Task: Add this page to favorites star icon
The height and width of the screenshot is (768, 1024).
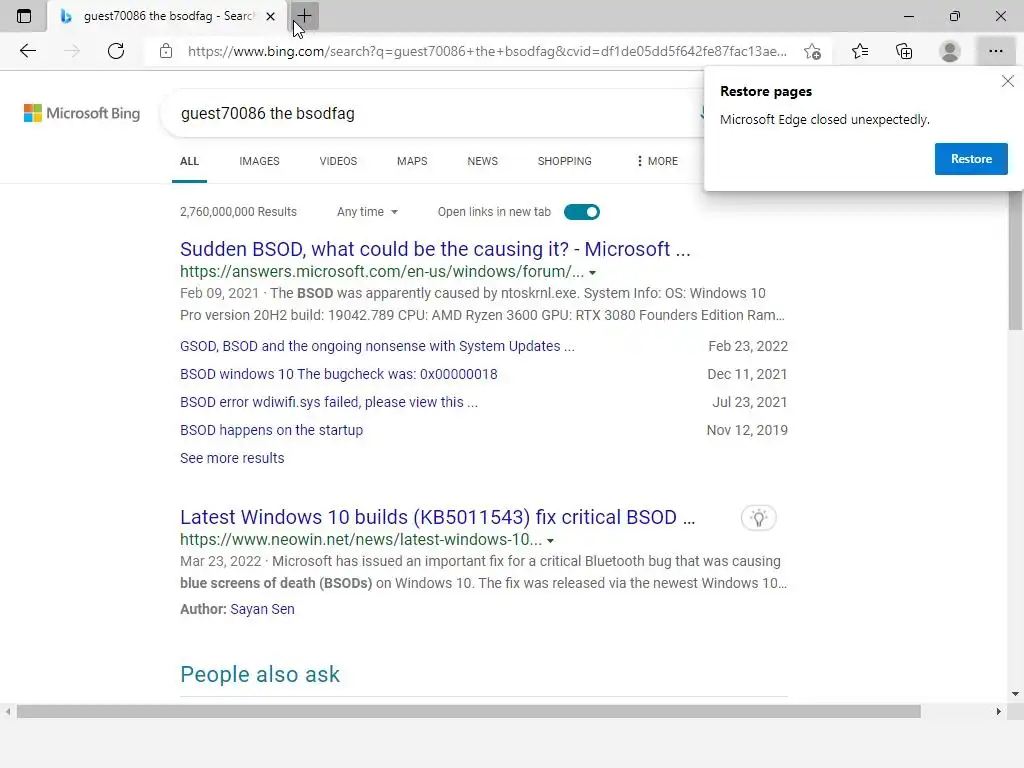Action: coord(812,51)
